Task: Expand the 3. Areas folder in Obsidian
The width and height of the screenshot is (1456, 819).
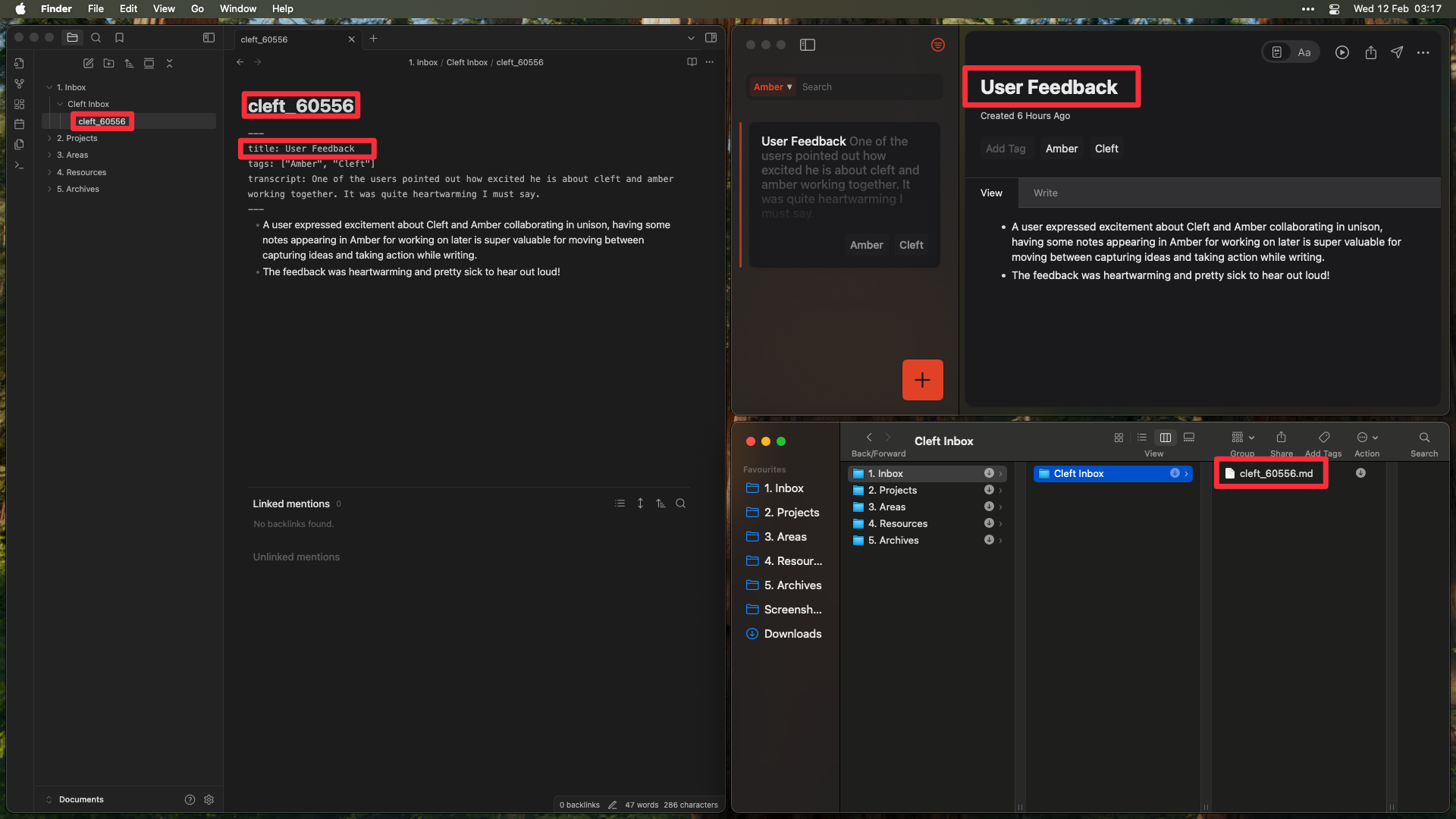Action: pos(49,155)
